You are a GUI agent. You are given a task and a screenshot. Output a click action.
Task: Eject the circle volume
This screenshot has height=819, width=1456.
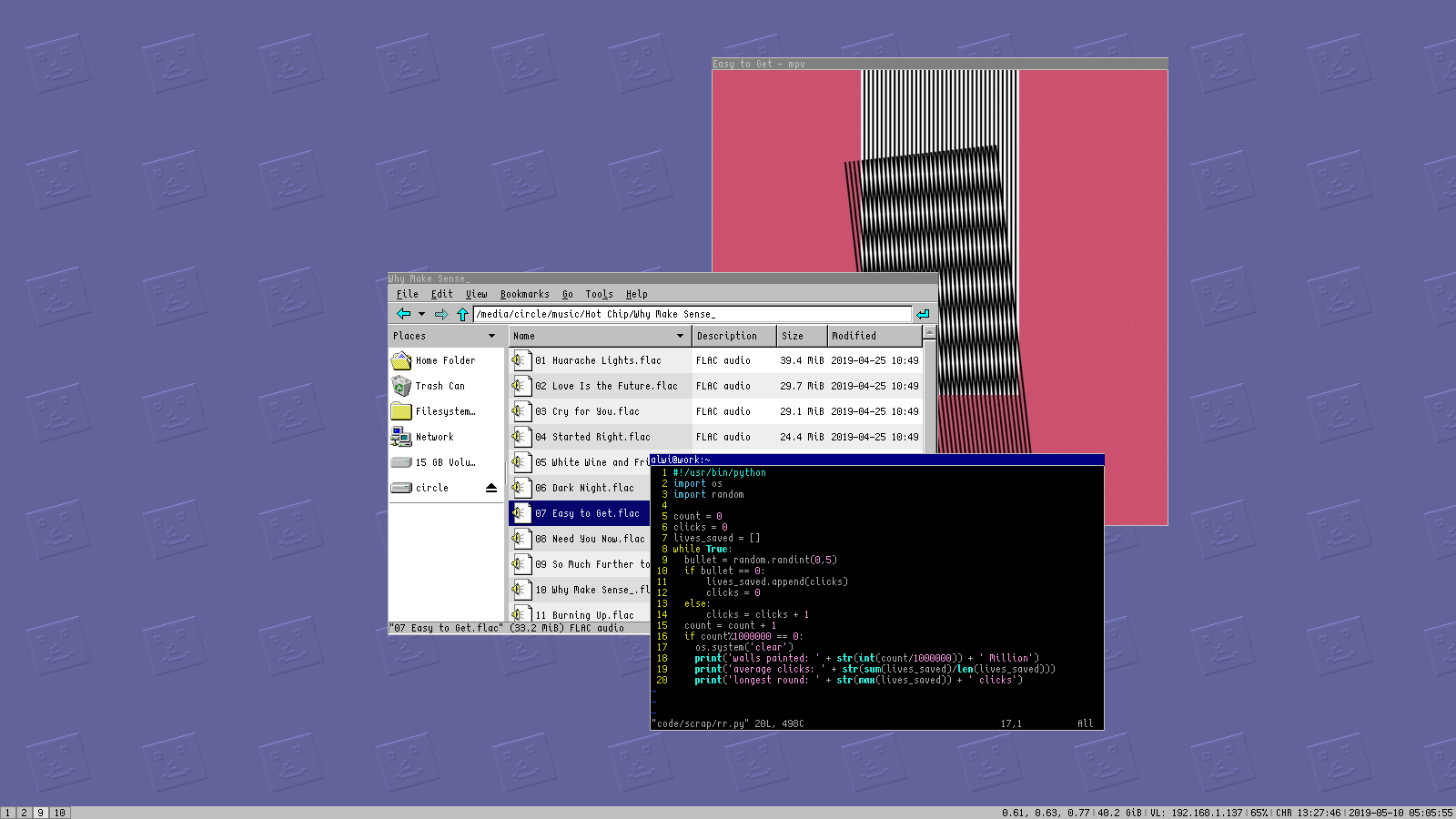point(491,488)
